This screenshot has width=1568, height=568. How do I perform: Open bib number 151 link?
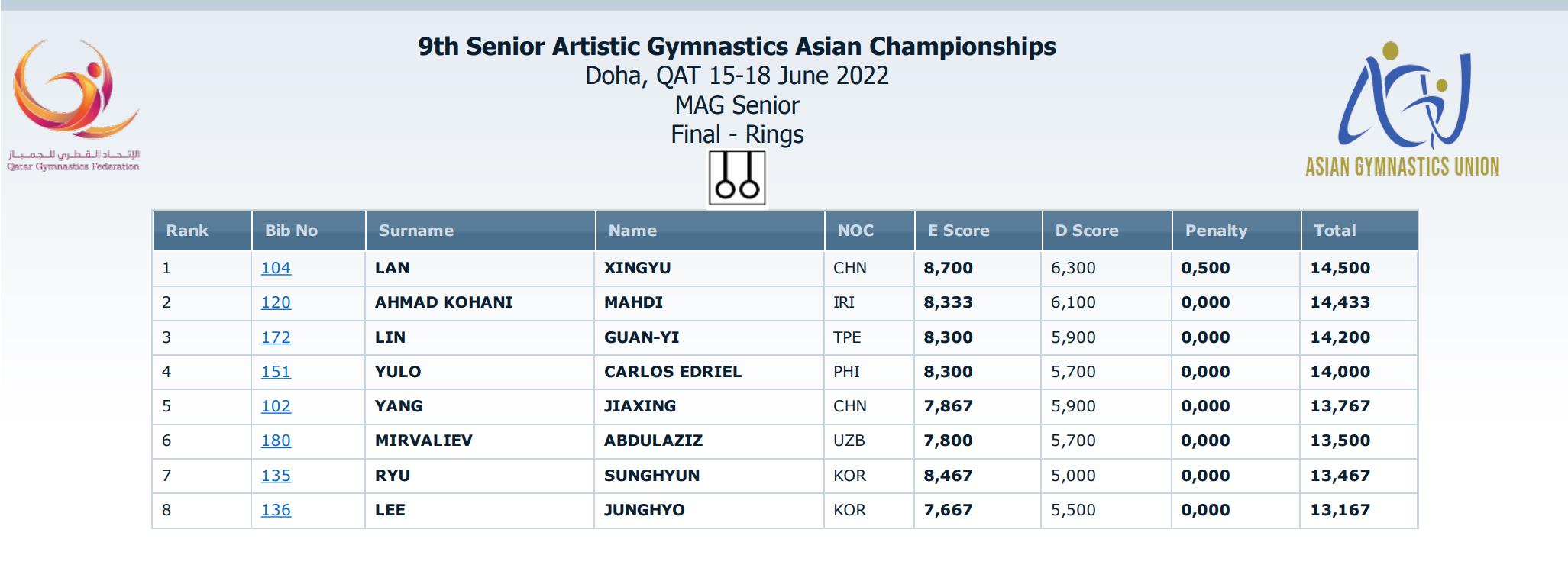pos(276,372)
